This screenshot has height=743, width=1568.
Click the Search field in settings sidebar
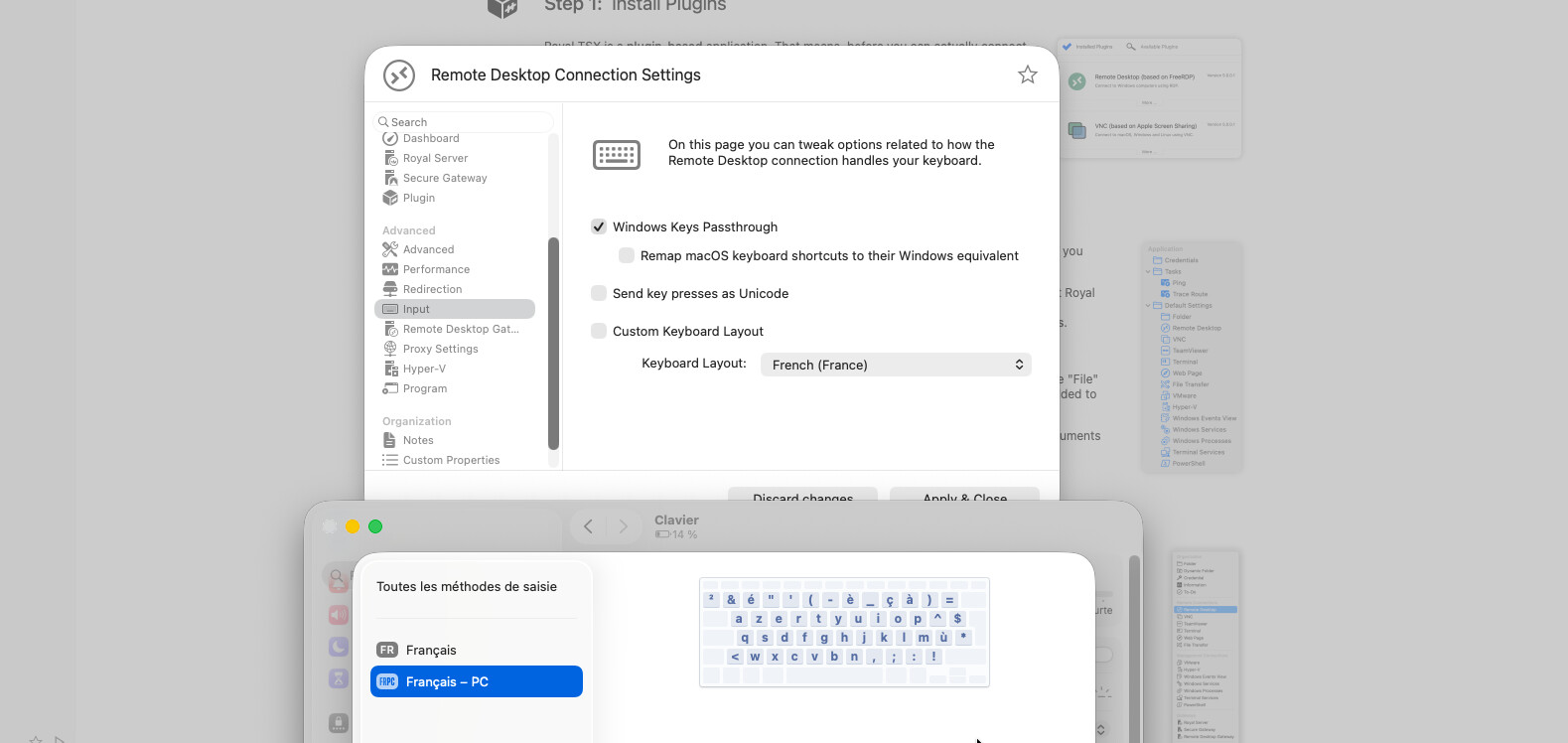click(x=465, y=122)
